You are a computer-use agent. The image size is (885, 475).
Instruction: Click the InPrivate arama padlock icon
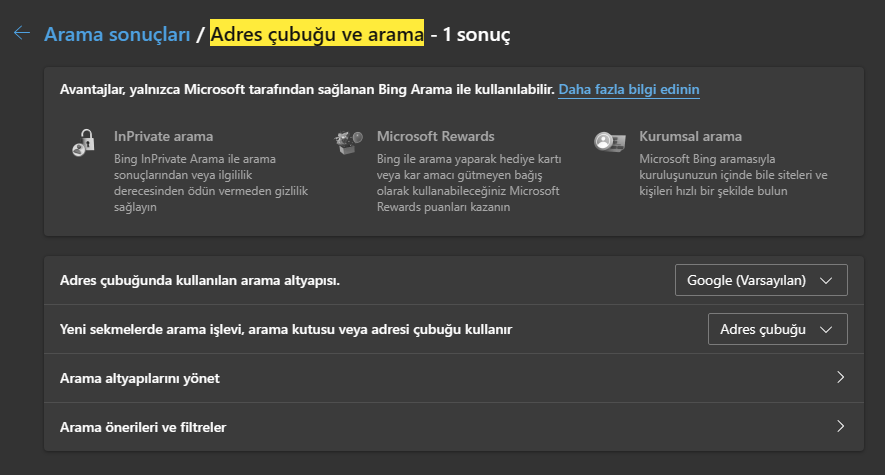[x=84, y=142]
